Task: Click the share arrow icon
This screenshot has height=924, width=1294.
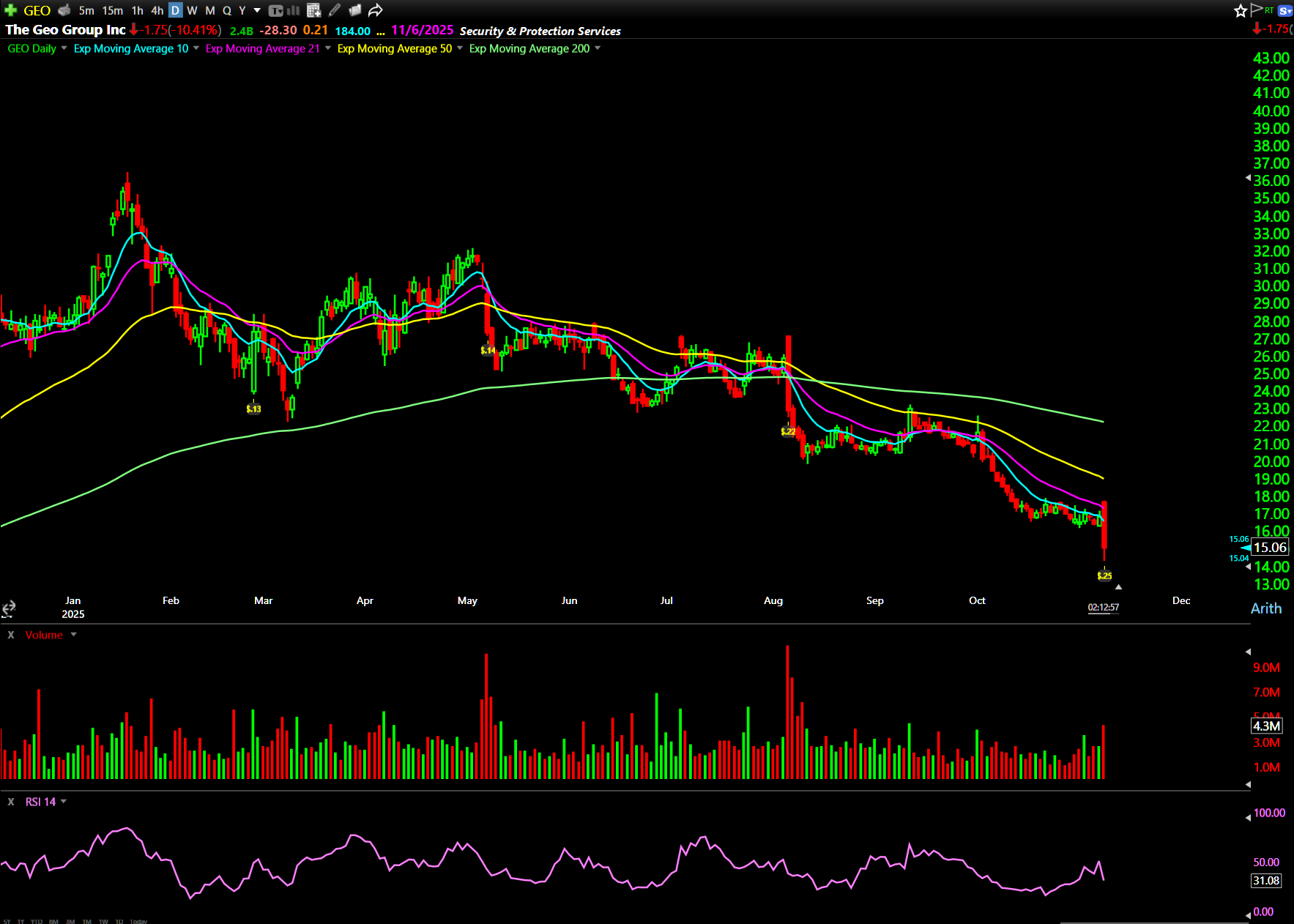Action: click(376, 10)
